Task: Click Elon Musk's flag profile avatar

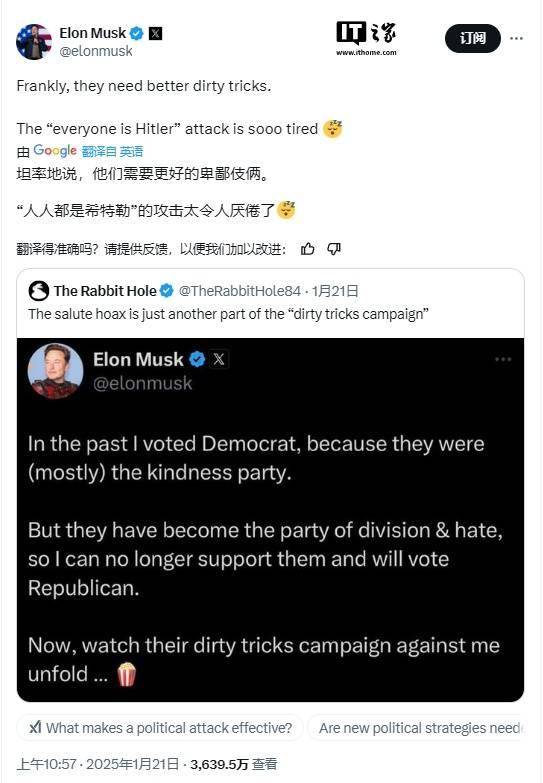Action: [x=34, y=42]
